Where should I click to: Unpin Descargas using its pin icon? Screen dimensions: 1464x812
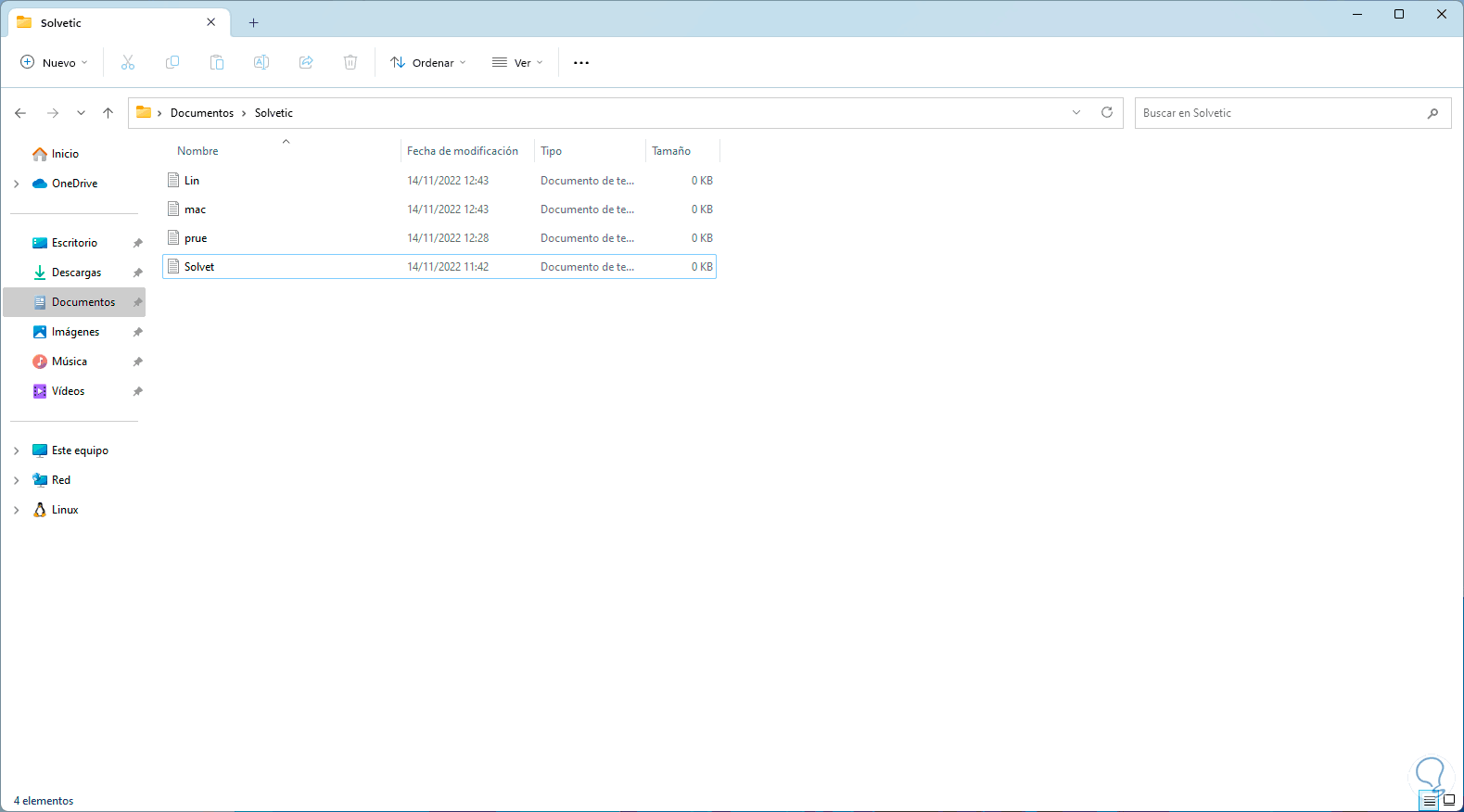point(138,273)
